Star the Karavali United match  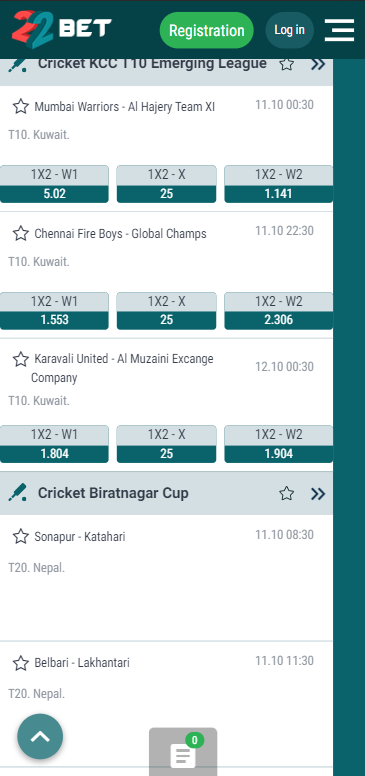pos(20,359)
